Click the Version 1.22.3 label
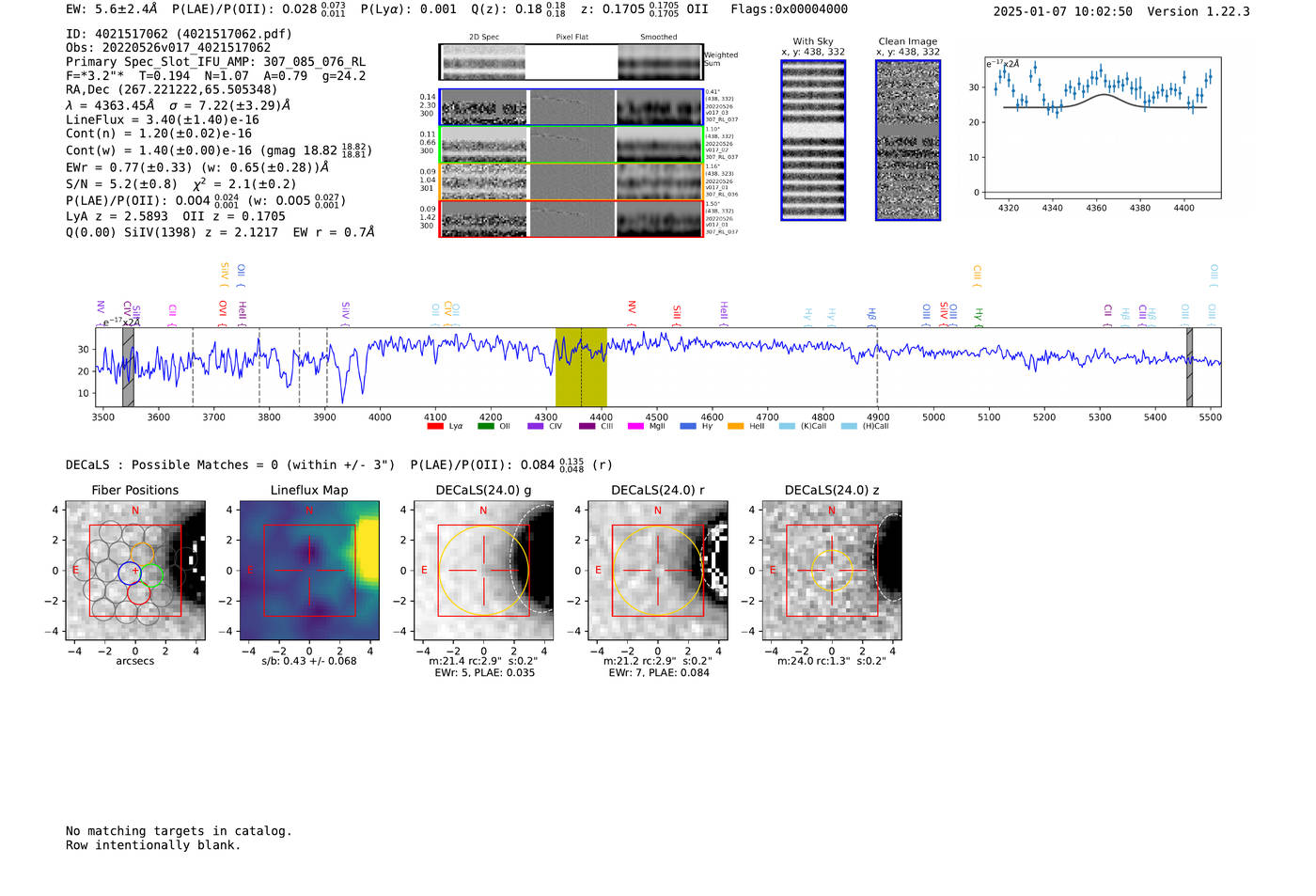 (1198, 11)
